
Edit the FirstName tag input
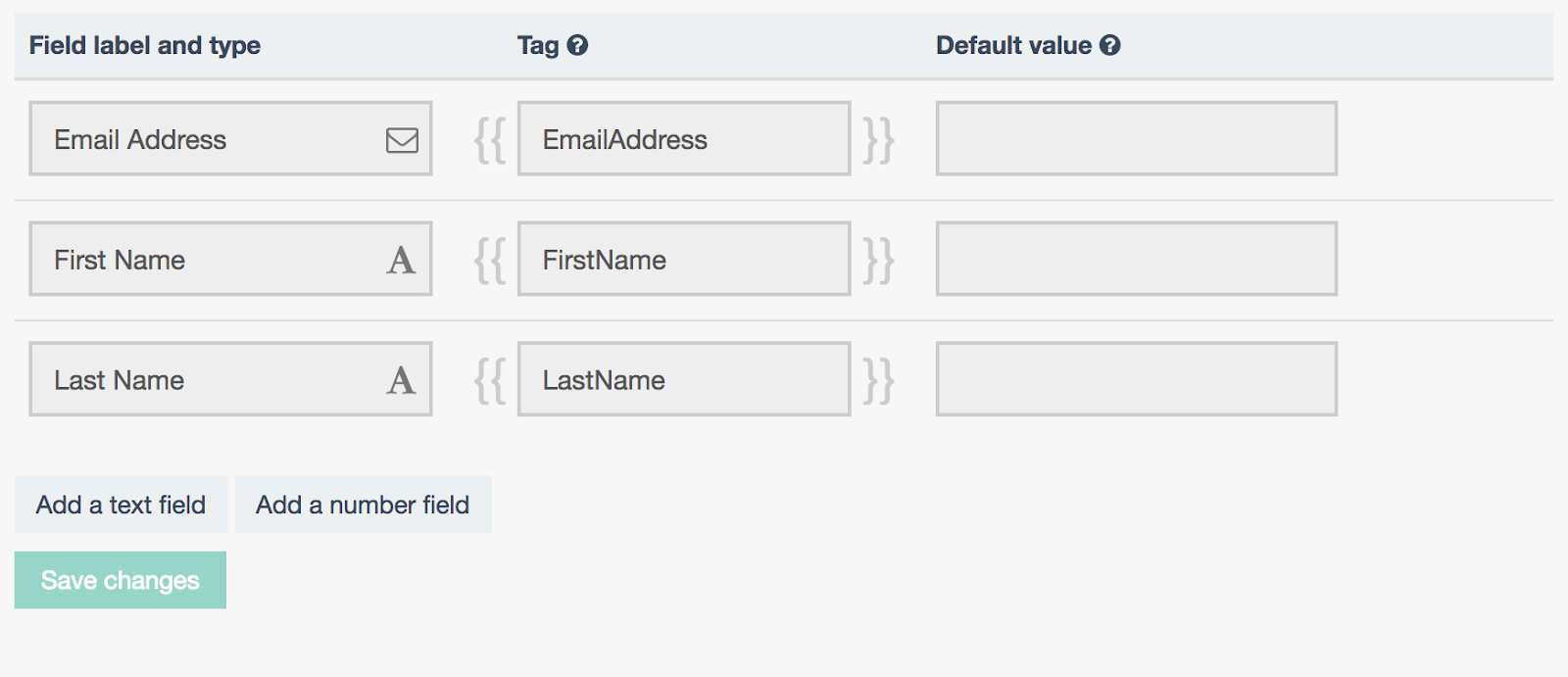point(683,260)
